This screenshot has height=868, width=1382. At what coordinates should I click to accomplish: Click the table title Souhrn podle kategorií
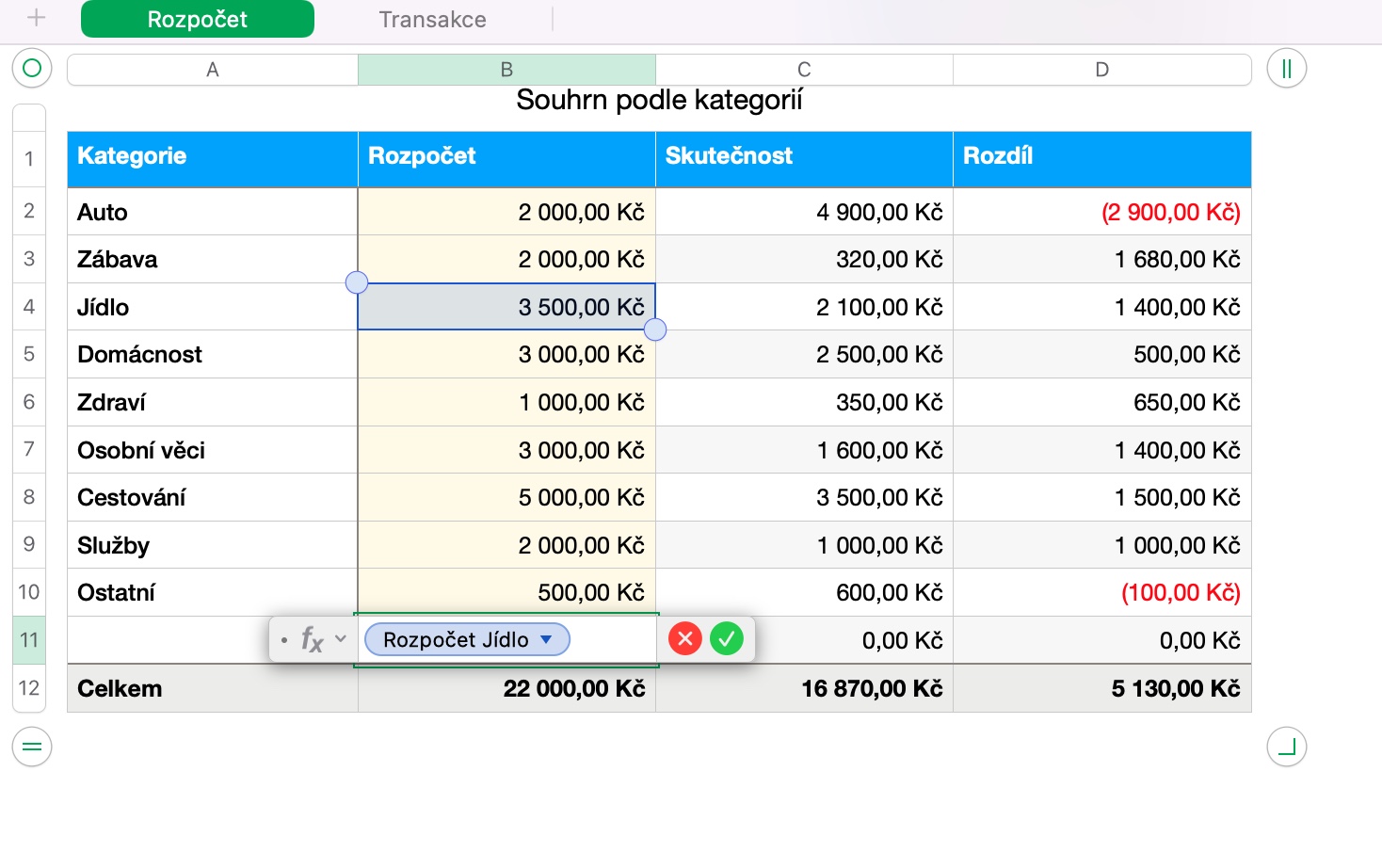(659, 100)
